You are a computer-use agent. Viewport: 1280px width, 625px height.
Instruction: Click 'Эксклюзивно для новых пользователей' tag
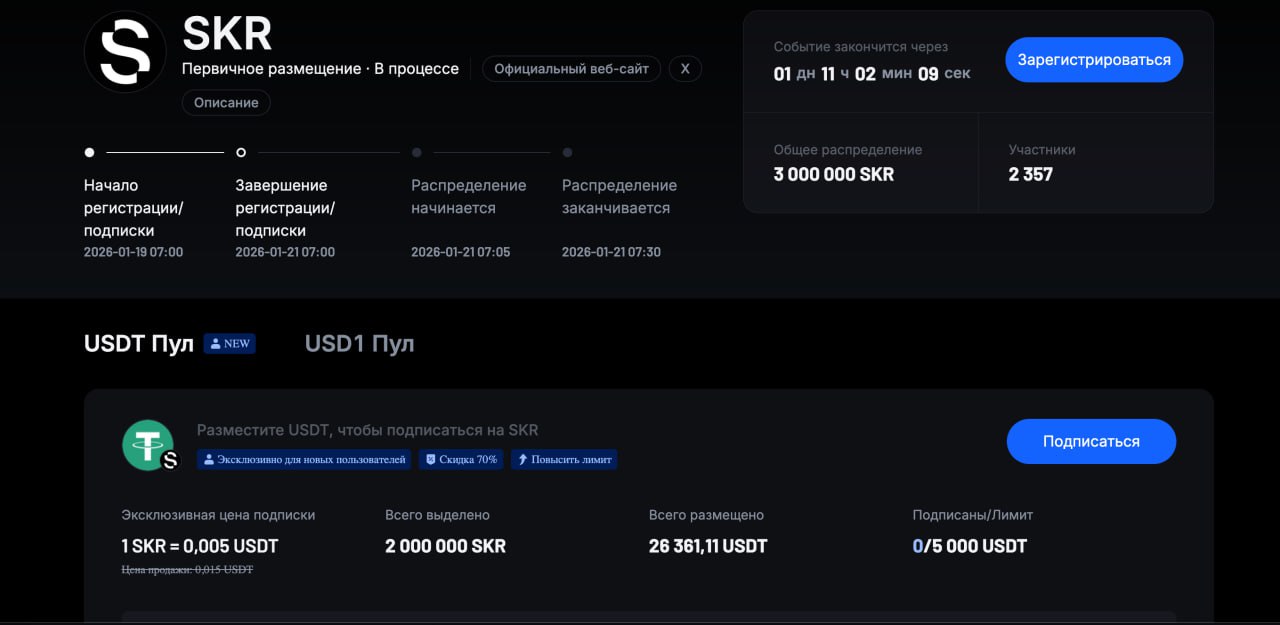304,460
